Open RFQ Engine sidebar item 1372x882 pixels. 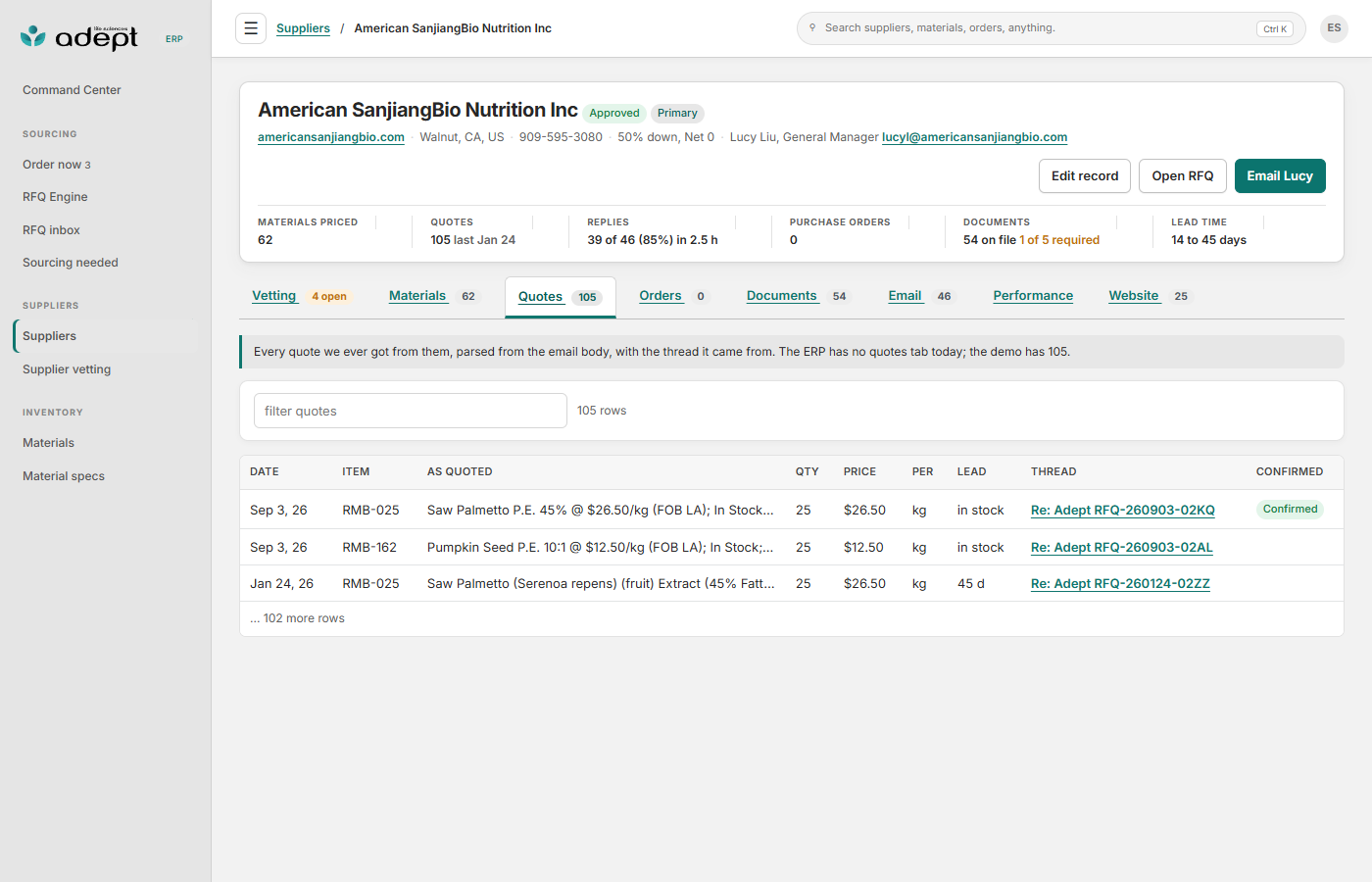click(x=55, y=197)
